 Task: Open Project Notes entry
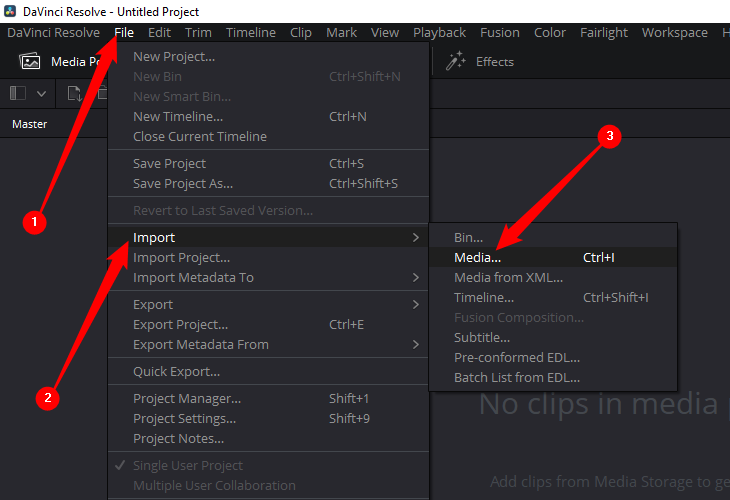[268, 439]
